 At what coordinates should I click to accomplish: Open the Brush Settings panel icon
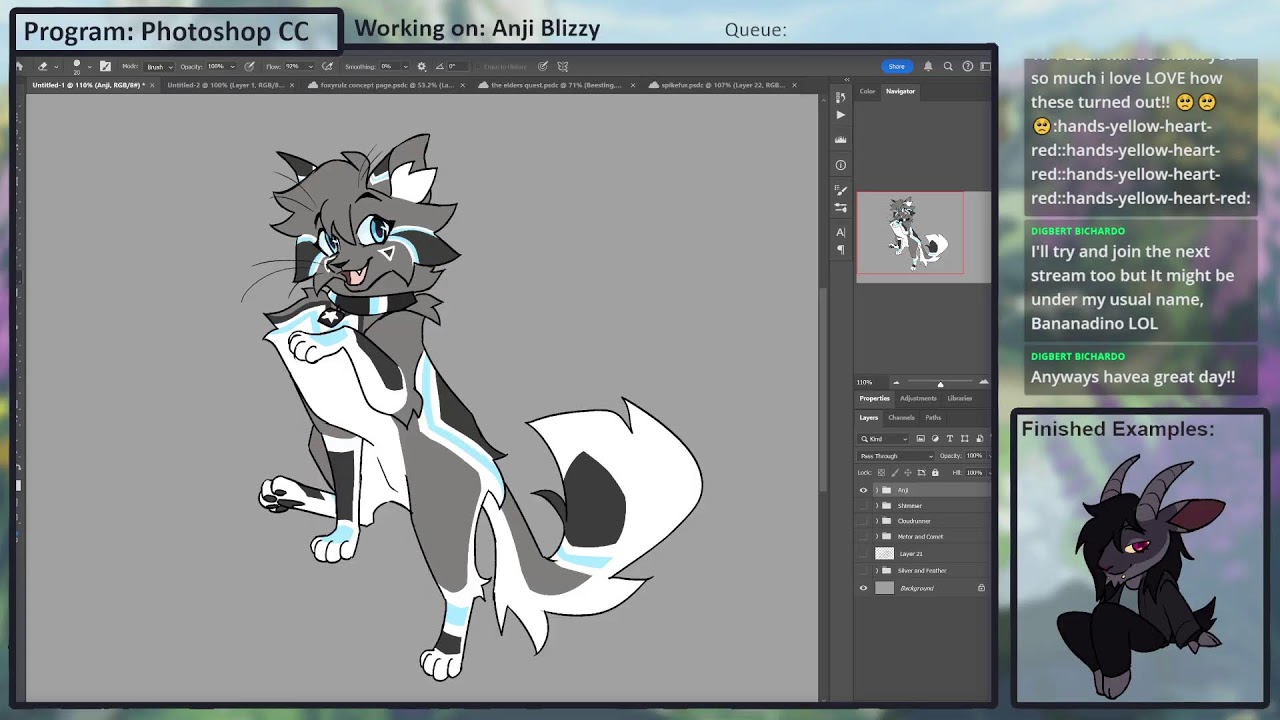point(840,207)
